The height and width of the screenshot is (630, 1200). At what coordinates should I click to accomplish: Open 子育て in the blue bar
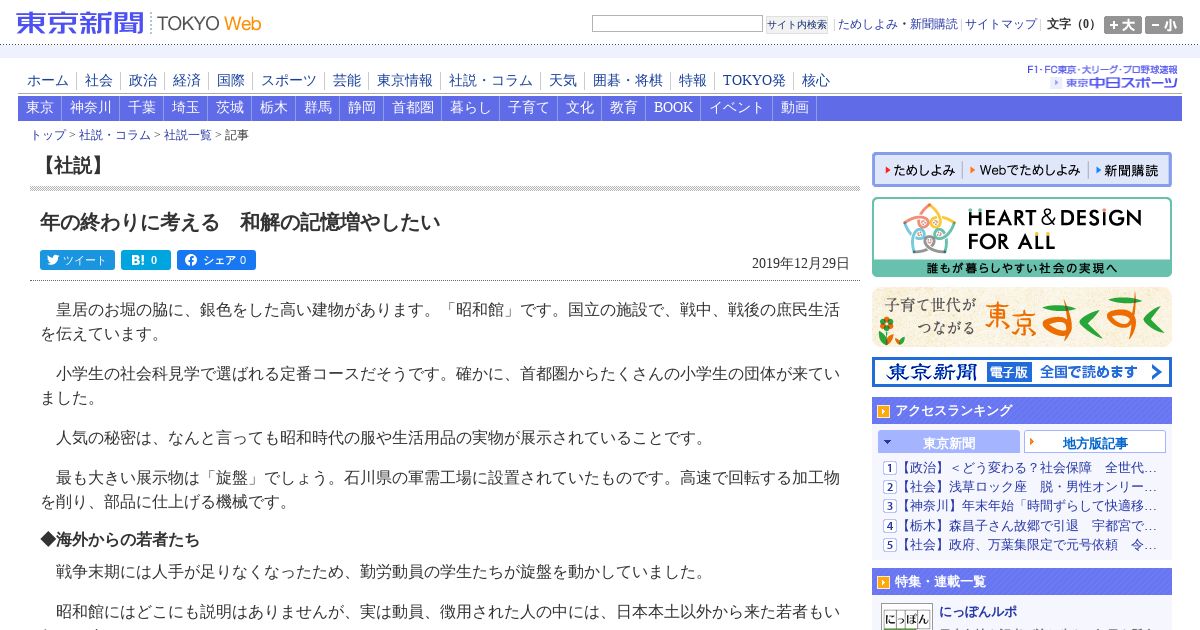pos(529,108)
